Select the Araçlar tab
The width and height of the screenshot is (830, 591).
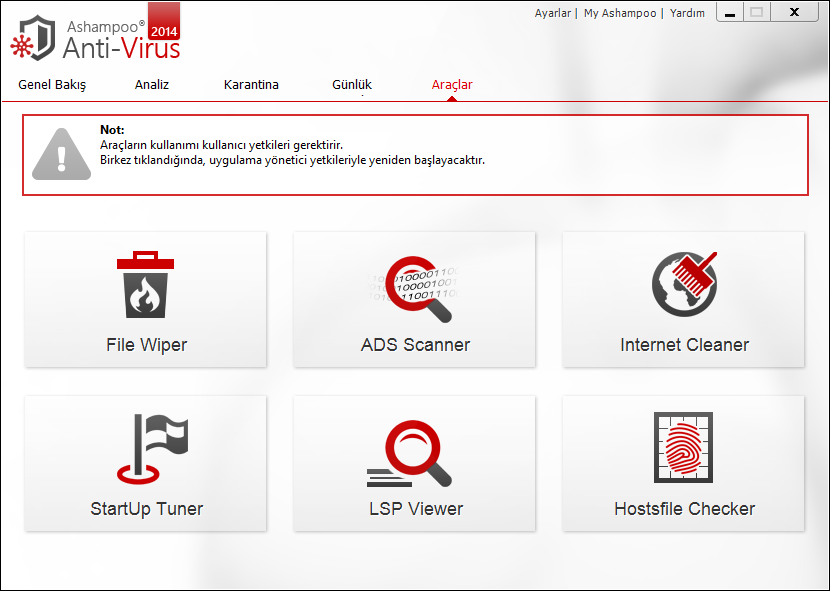(x=452, y=85)
